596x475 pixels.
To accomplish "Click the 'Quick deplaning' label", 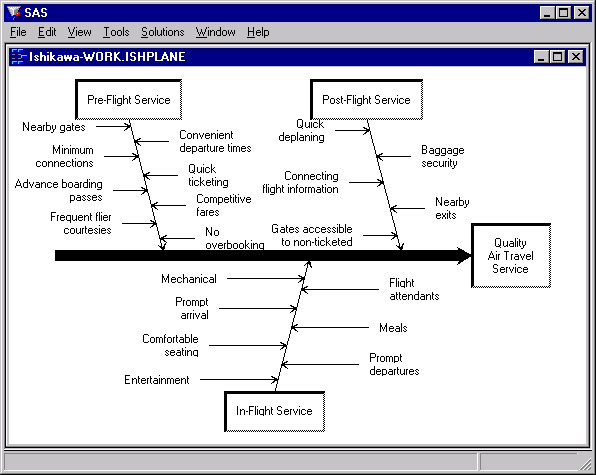I will click(x=301, y=130).
